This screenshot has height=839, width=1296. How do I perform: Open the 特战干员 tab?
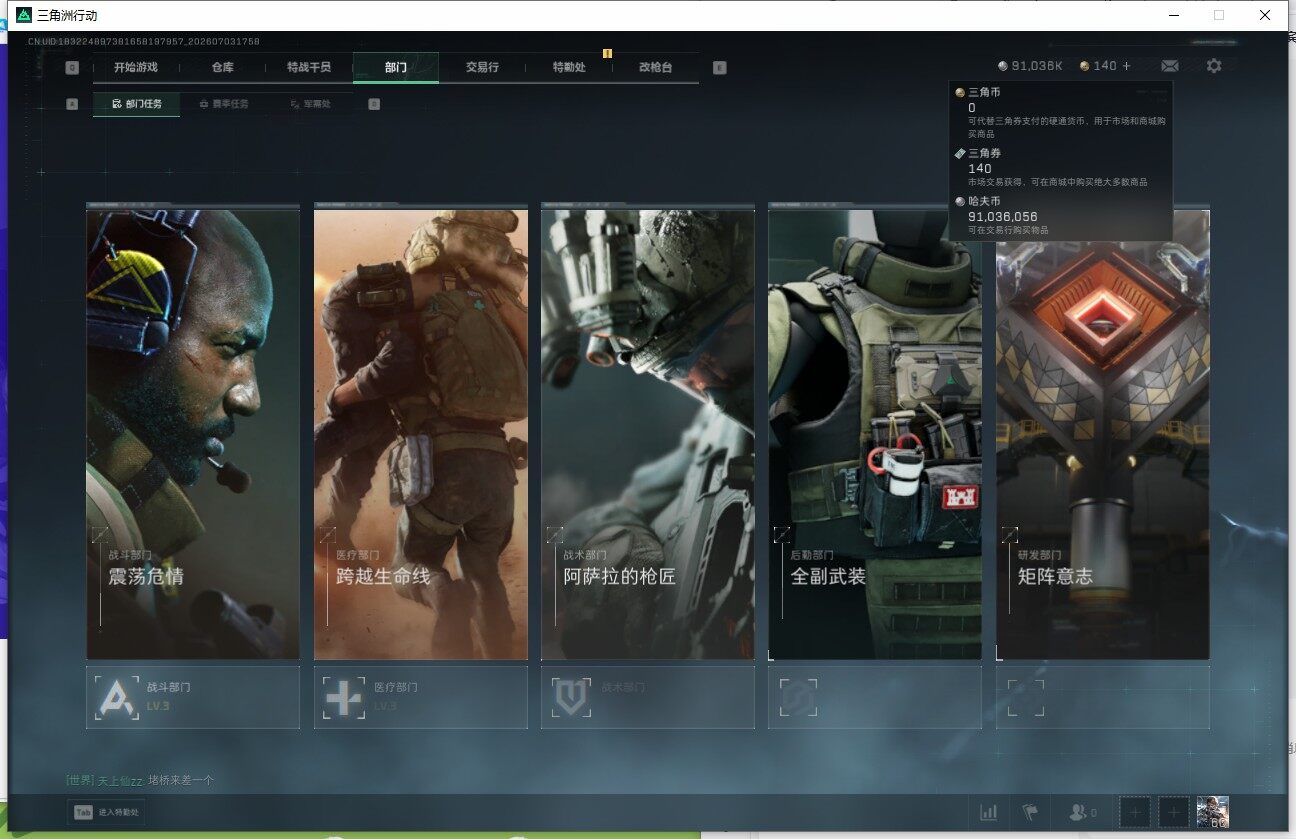pos(308,67)
